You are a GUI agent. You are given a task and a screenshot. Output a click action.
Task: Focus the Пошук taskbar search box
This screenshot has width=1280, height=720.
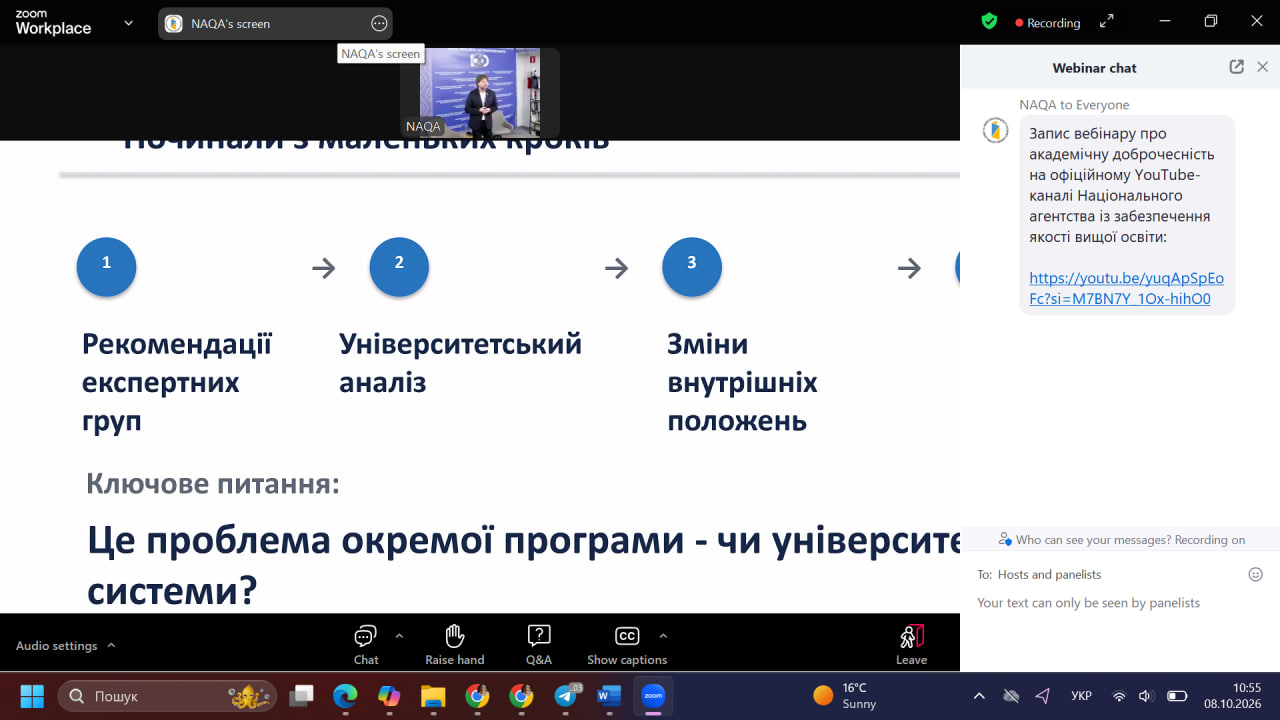coord(167,696)
